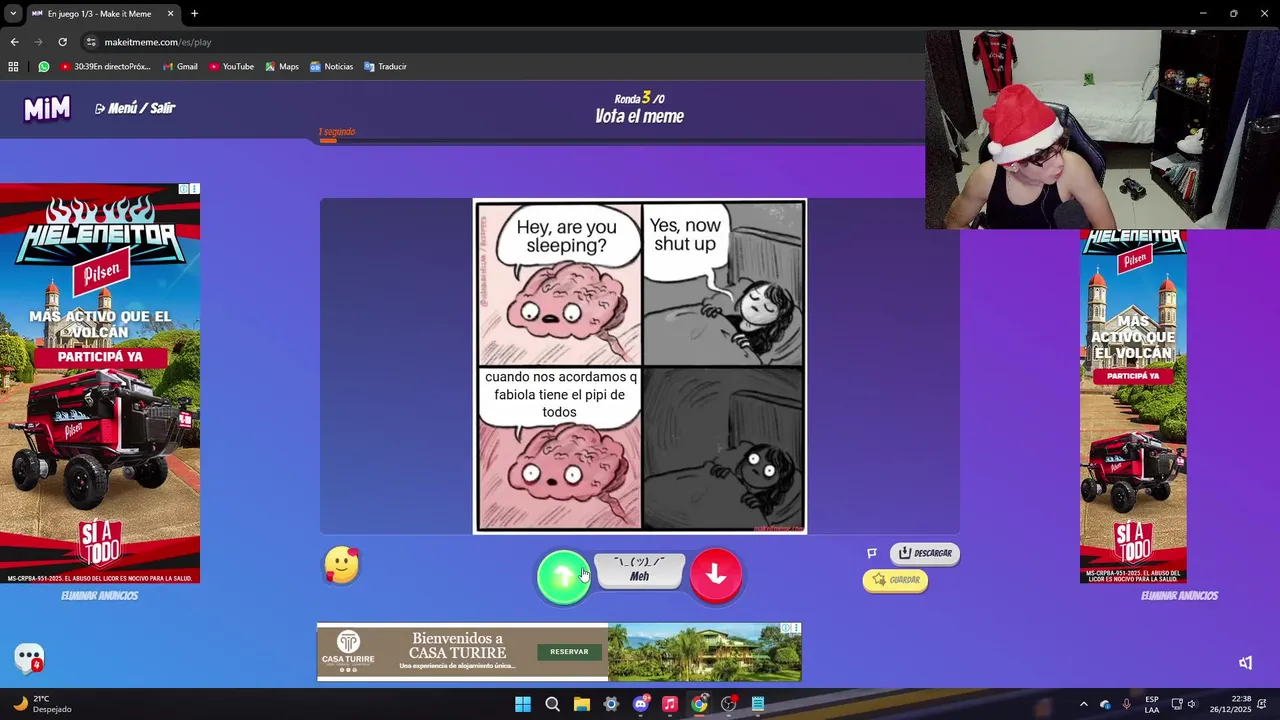Expand the tab search dropdown
The height and width of the screenshot is (720, 1280).
12,14
